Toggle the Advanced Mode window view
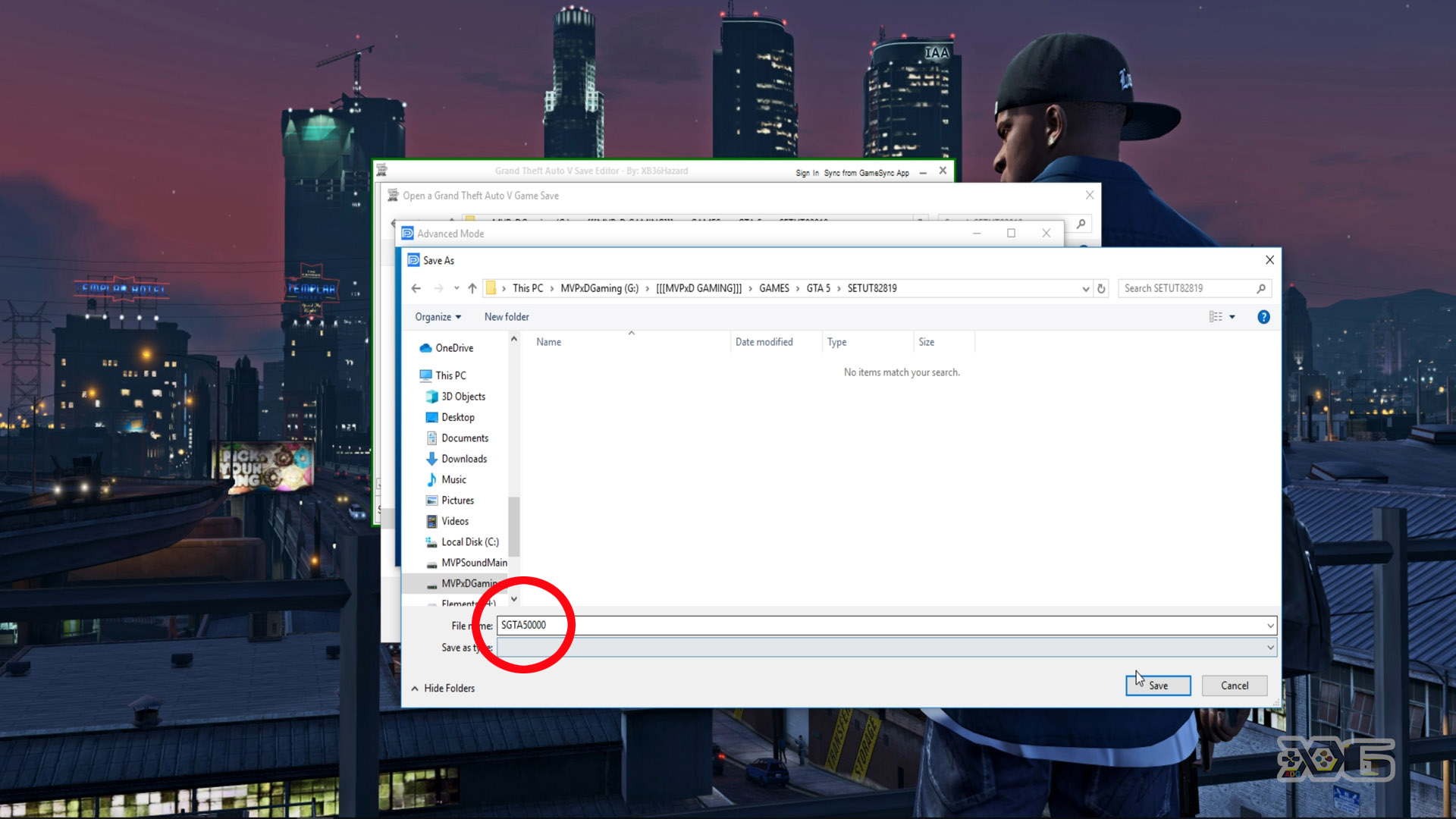The height and width of the screenshot is (819, 1456). (1011, 233)
